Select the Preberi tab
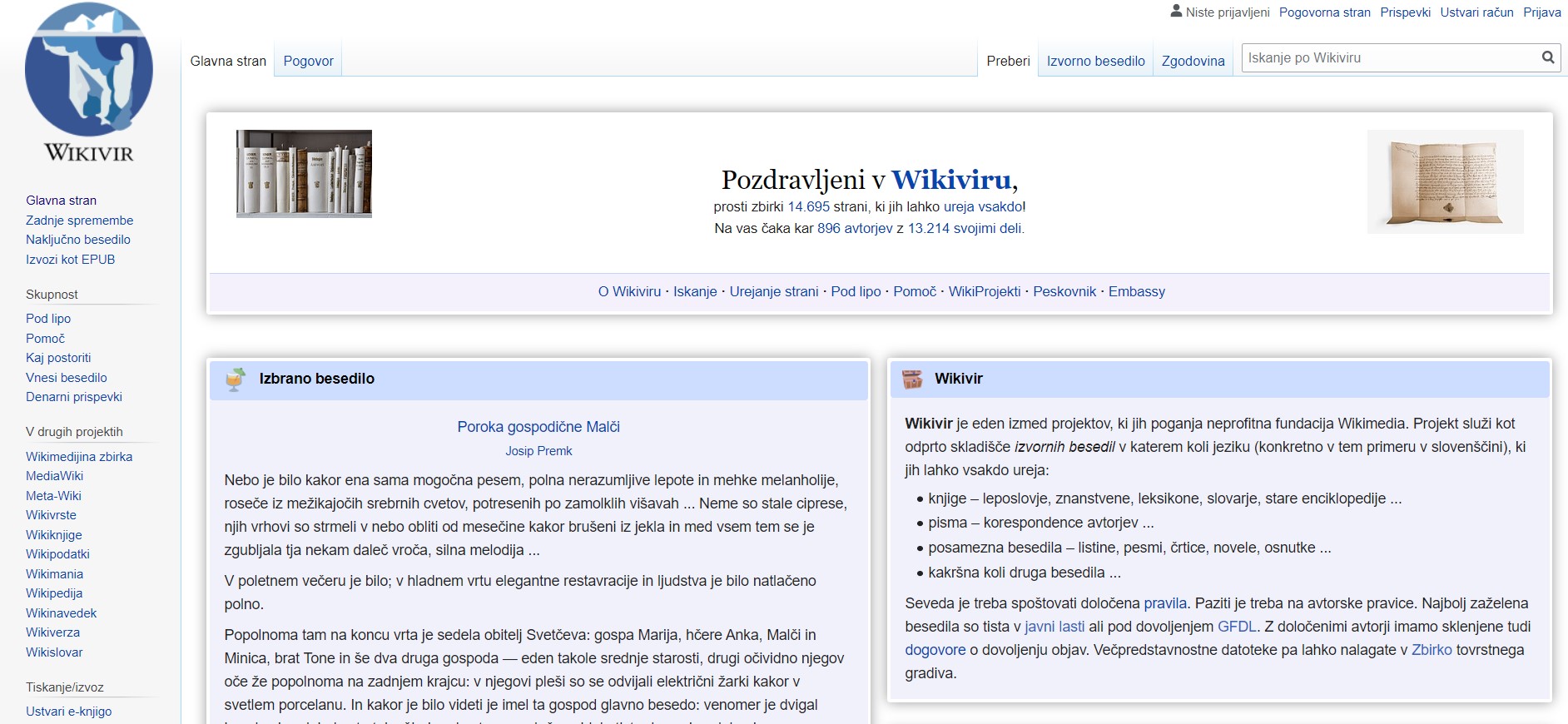The image size is (1568, 724). pos(1008,61)
